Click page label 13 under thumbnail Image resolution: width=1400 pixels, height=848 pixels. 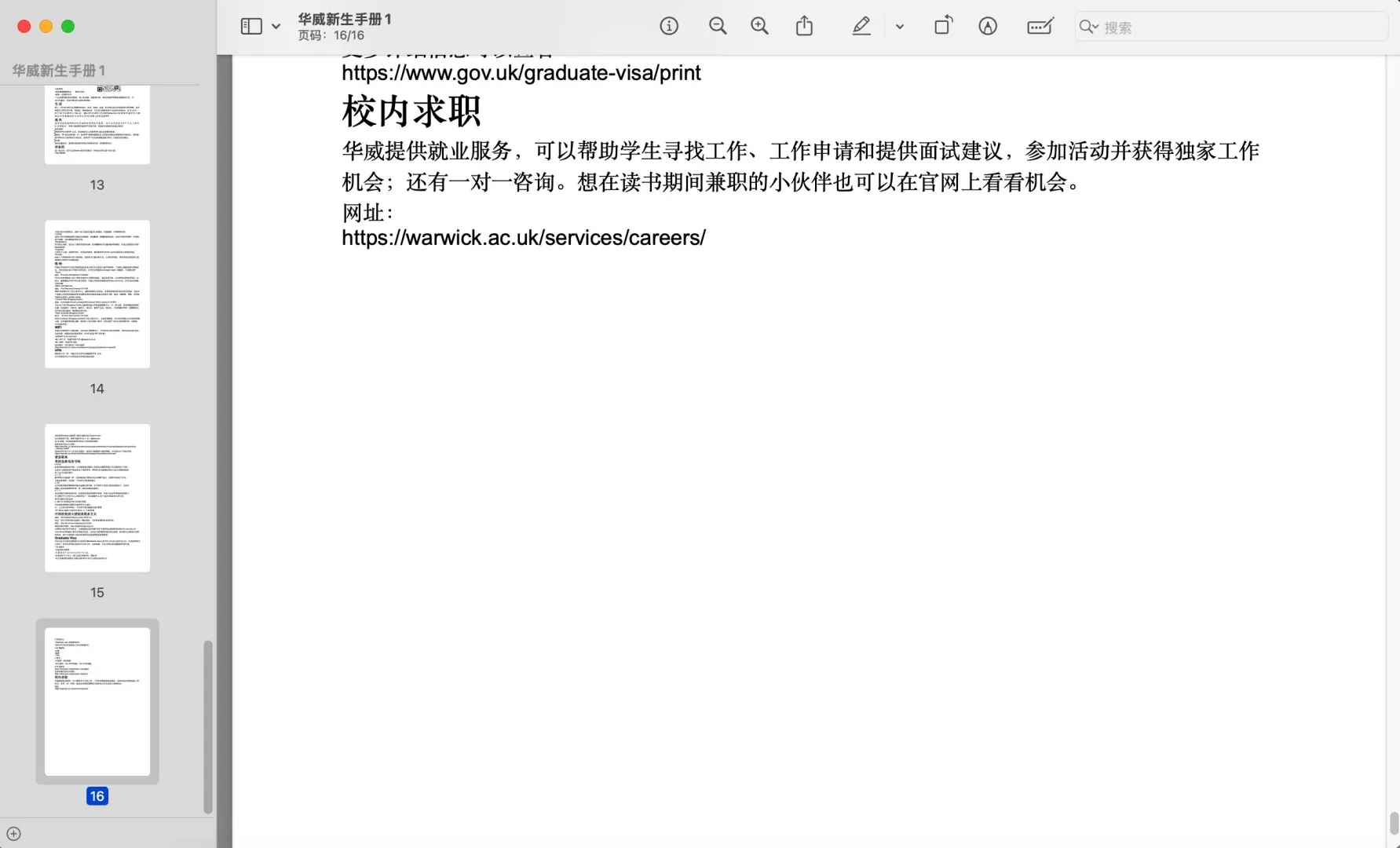pyautogui.click(x=97, y=185)
